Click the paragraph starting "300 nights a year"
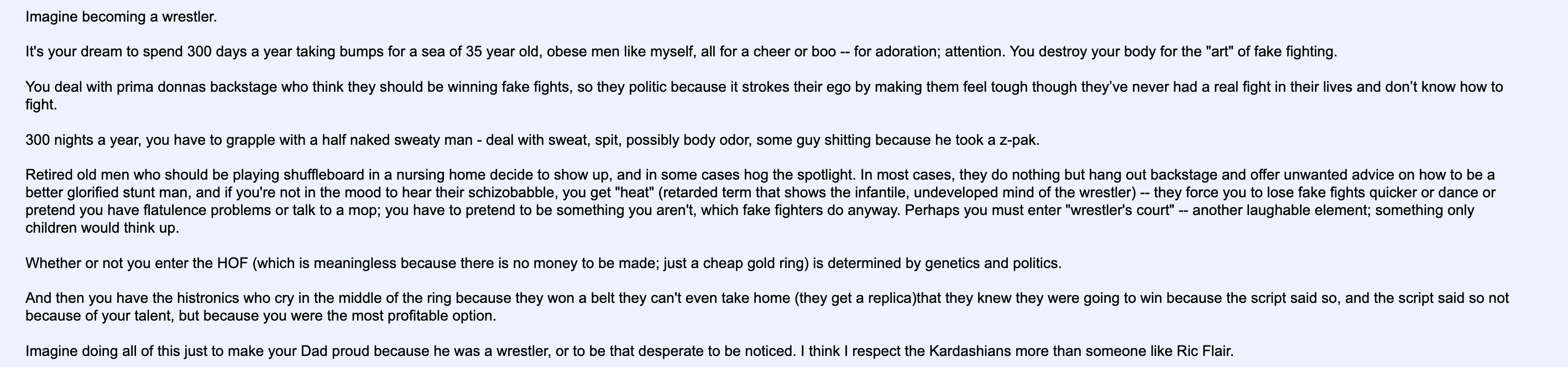This screenshot has height=367, width=1568. coord(532,140)
